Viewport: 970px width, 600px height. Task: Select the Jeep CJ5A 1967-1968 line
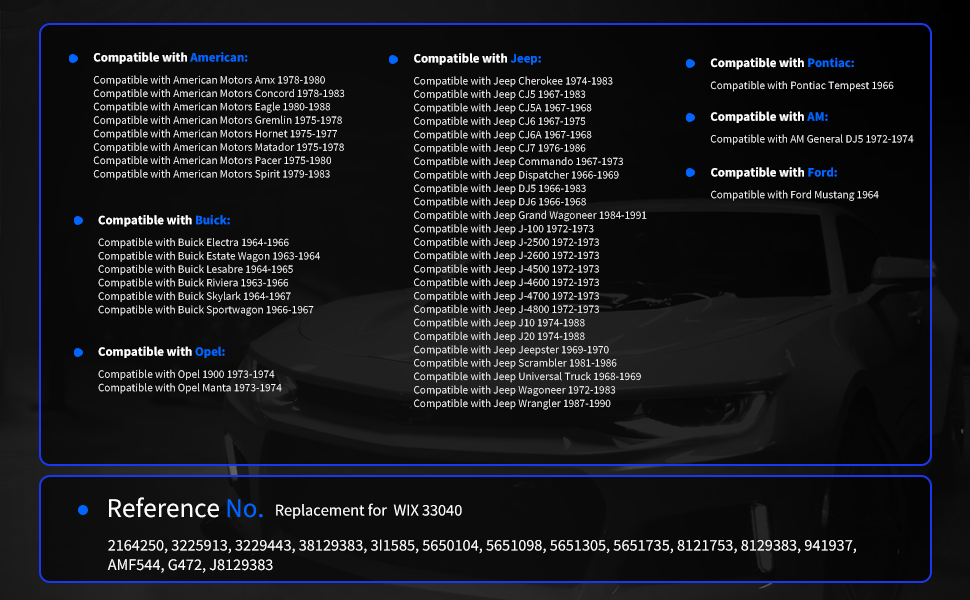502,108
